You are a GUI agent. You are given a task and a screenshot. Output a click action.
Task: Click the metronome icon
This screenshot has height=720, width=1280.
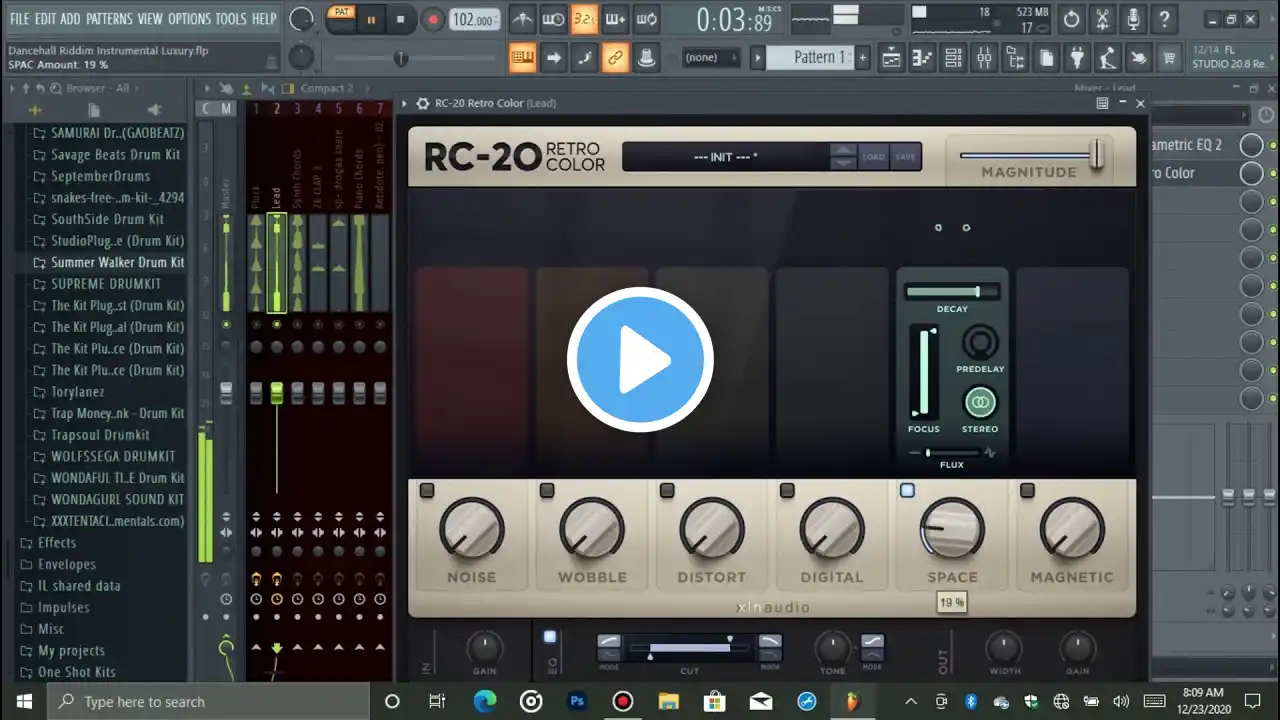pos(521,19)
